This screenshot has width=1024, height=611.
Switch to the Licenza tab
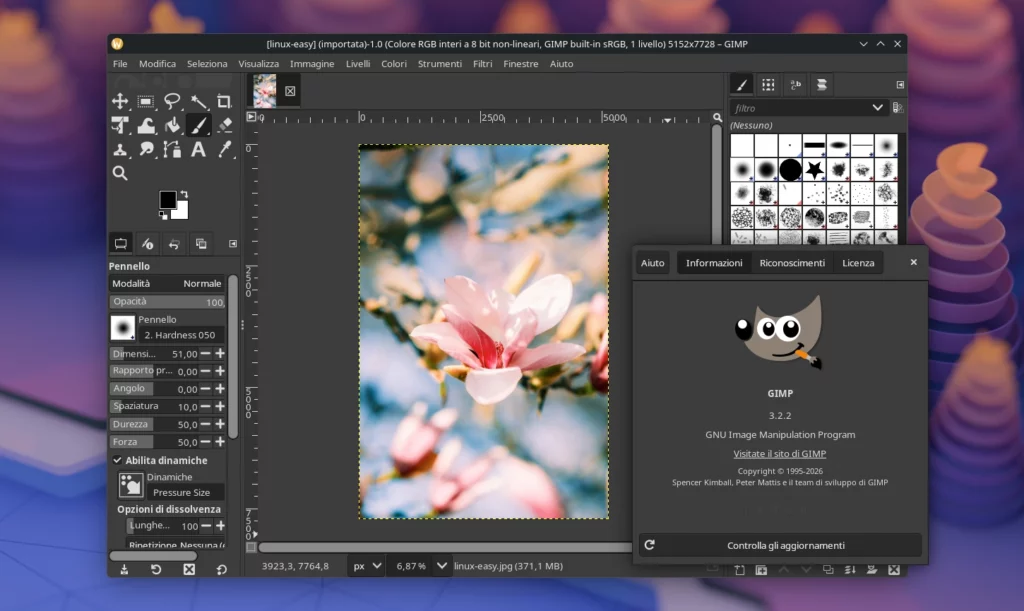click(858, 262)
